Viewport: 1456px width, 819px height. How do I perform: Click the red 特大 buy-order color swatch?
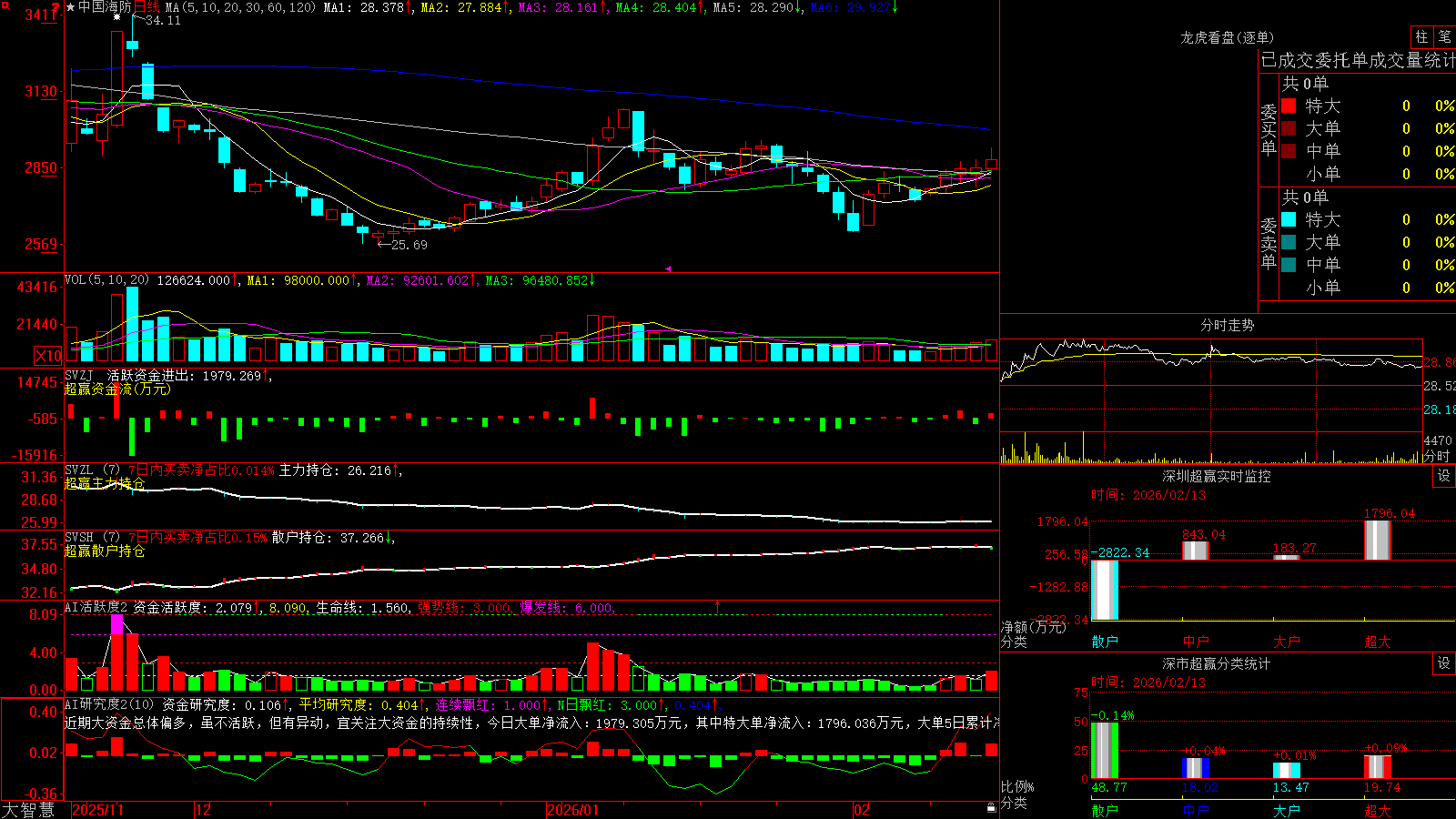(x=1289, y=106)
